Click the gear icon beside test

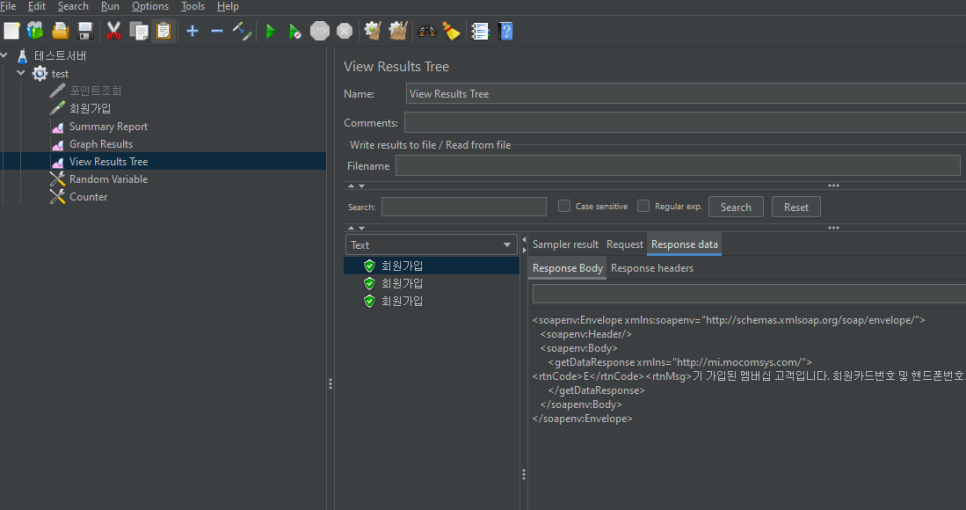point(40,73)
